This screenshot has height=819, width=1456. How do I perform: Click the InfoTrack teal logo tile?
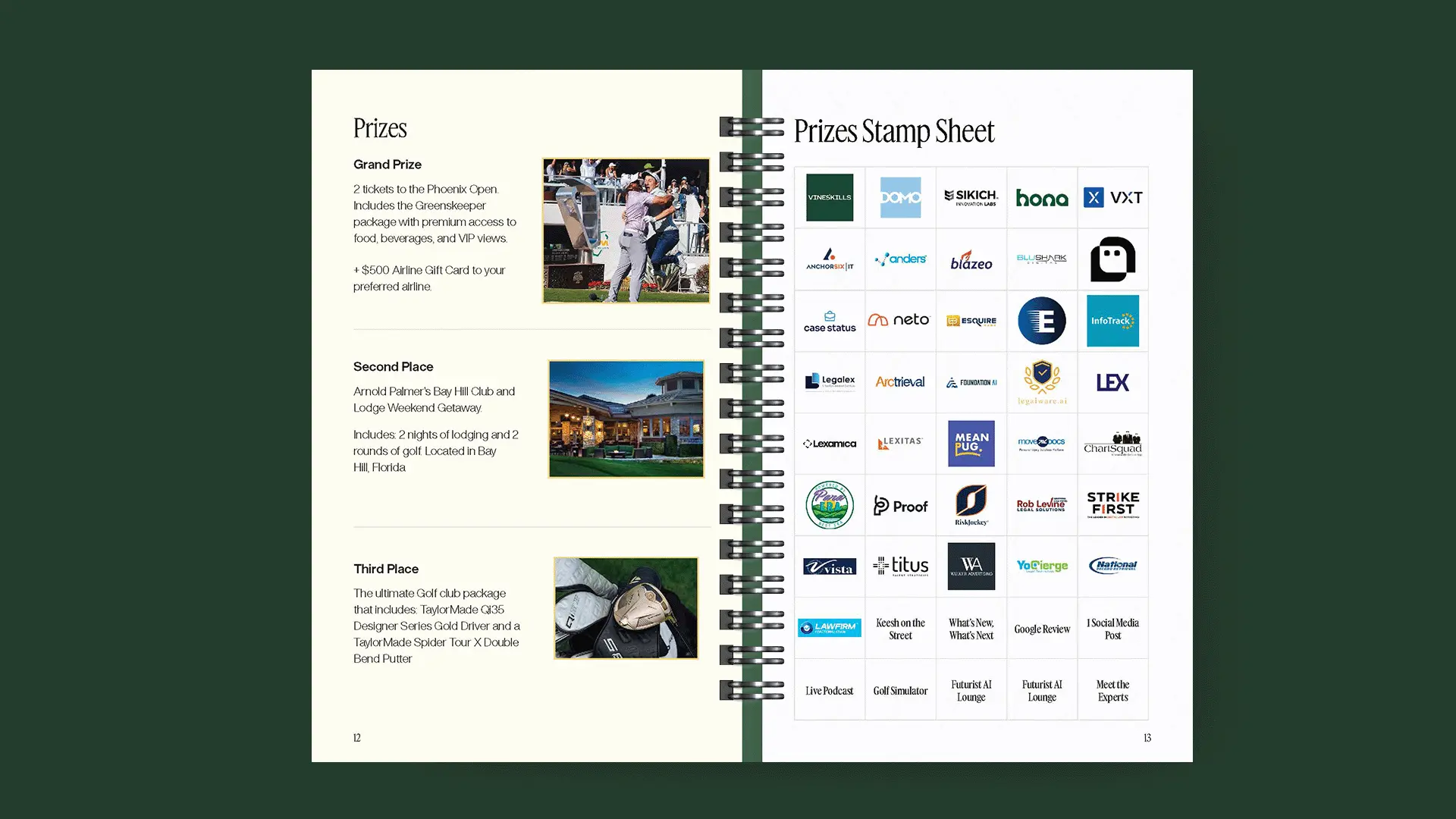click(1112, 321)
